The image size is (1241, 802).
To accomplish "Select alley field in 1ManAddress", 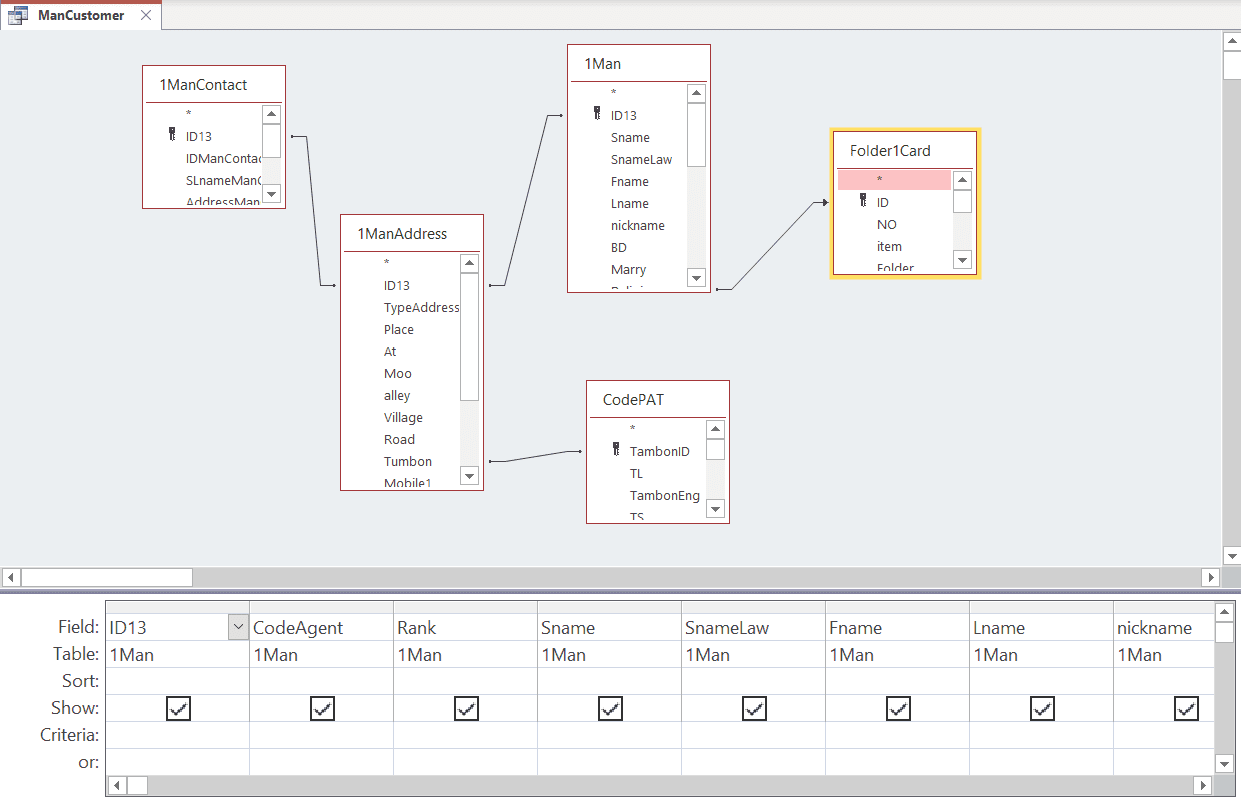I will 397,395.
